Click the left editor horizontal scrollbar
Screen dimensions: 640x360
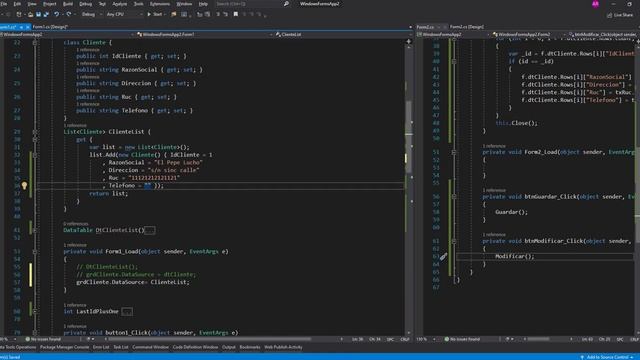coord(209,339)
